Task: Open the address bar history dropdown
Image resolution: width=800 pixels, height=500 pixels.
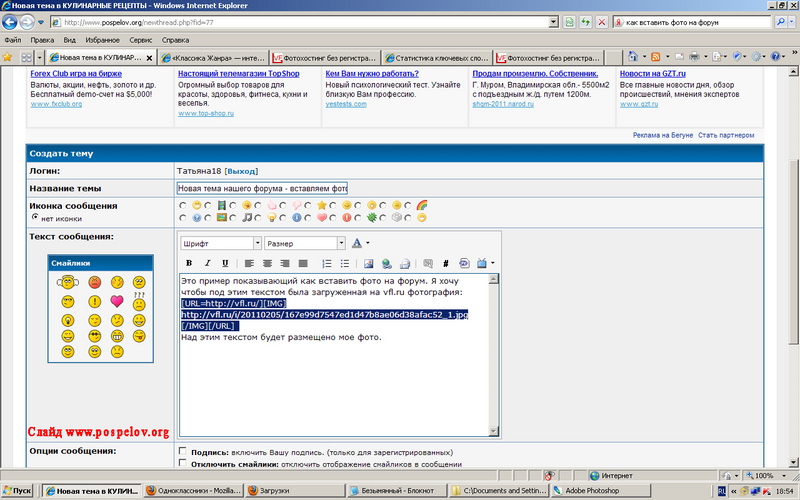Action: [554, 22]
